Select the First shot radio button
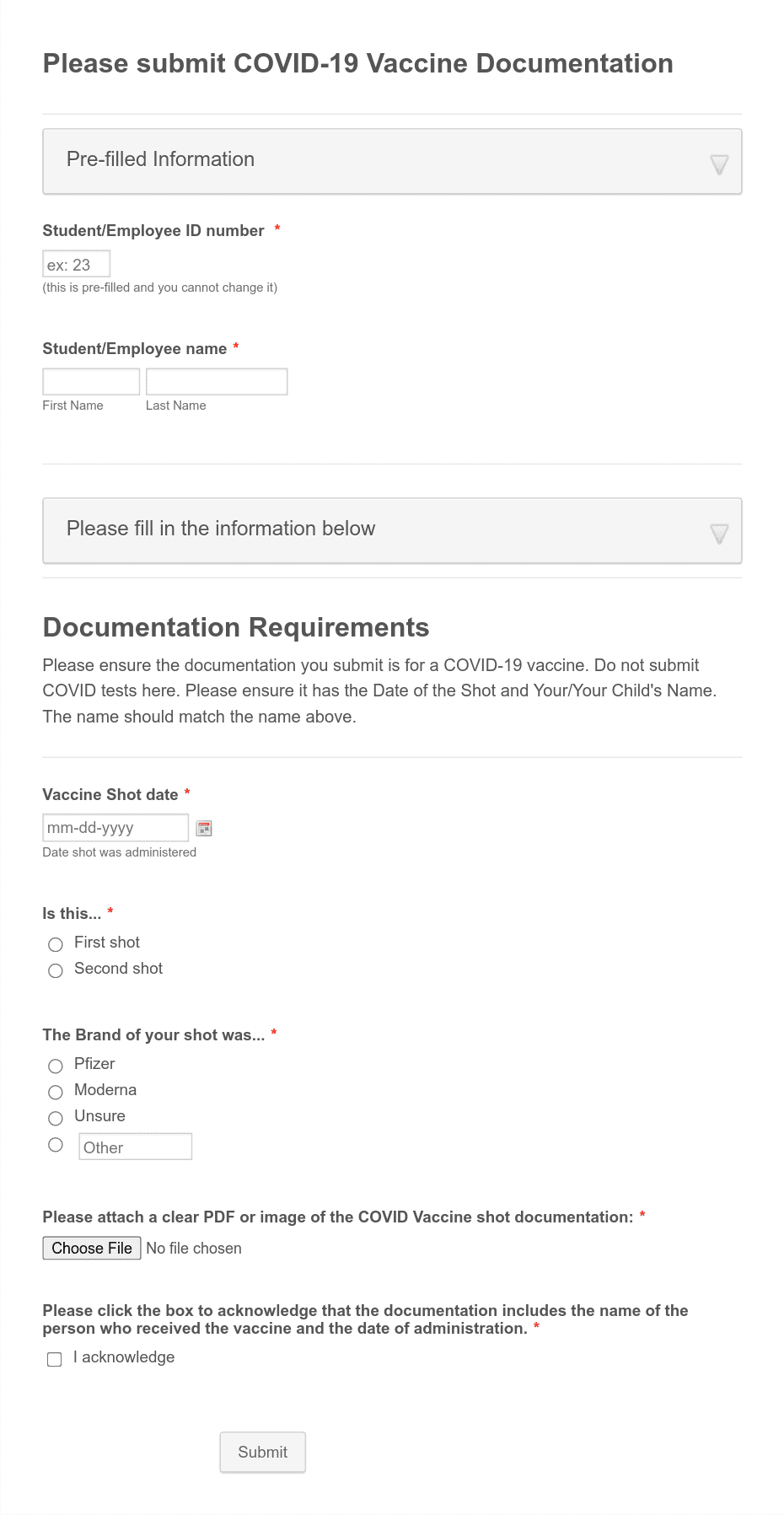Image resolution: width=784 pixels, height=1515 pixels. coord(56,944)
